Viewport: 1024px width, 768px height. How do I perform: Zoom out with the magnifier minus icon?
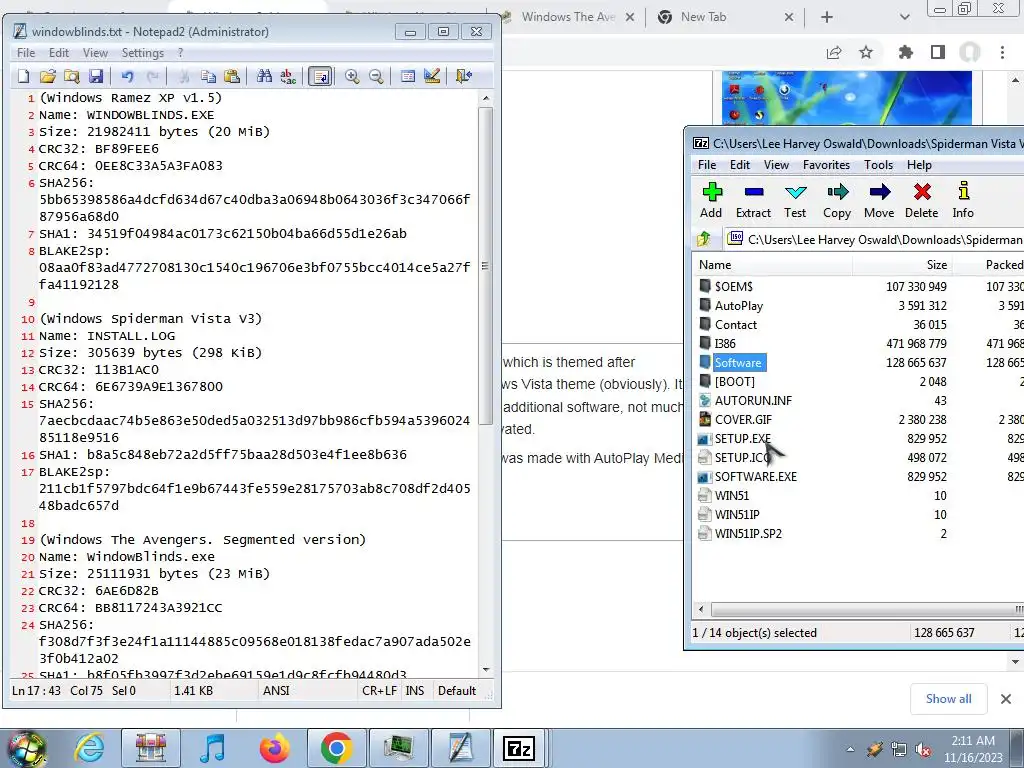tap(376, 76)
